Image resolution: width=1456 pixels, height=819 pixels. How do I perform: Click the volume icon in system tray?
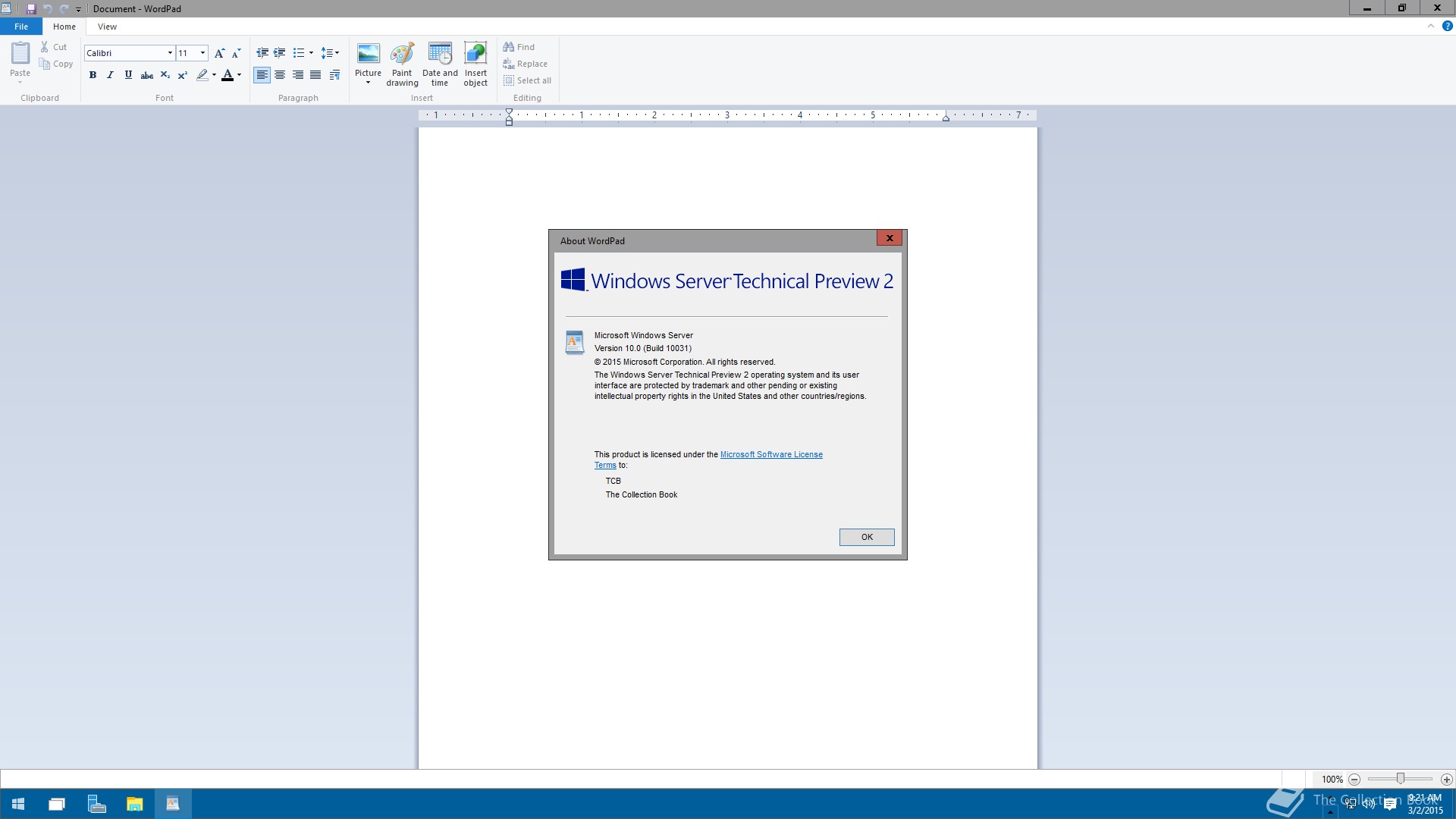[1370, 804]
